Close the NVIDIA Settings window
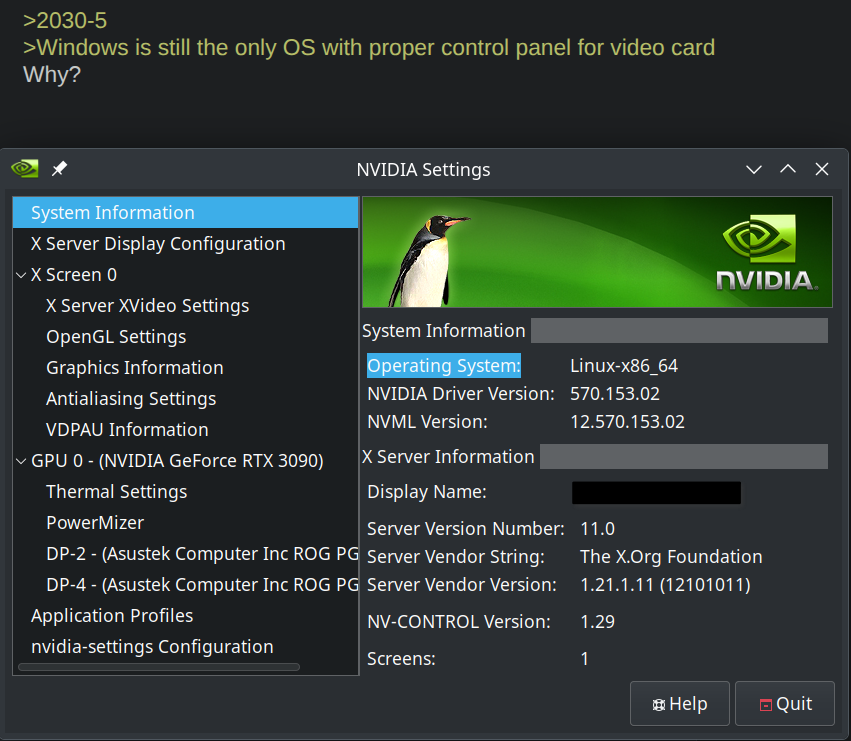Screen dimensions: 851x741 click(x=822, y=169)
